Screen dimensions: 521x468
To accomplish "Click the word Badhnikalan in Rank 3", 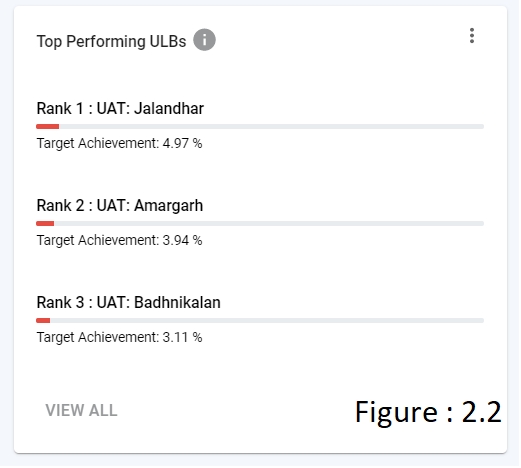I will [x=177, y=302].
